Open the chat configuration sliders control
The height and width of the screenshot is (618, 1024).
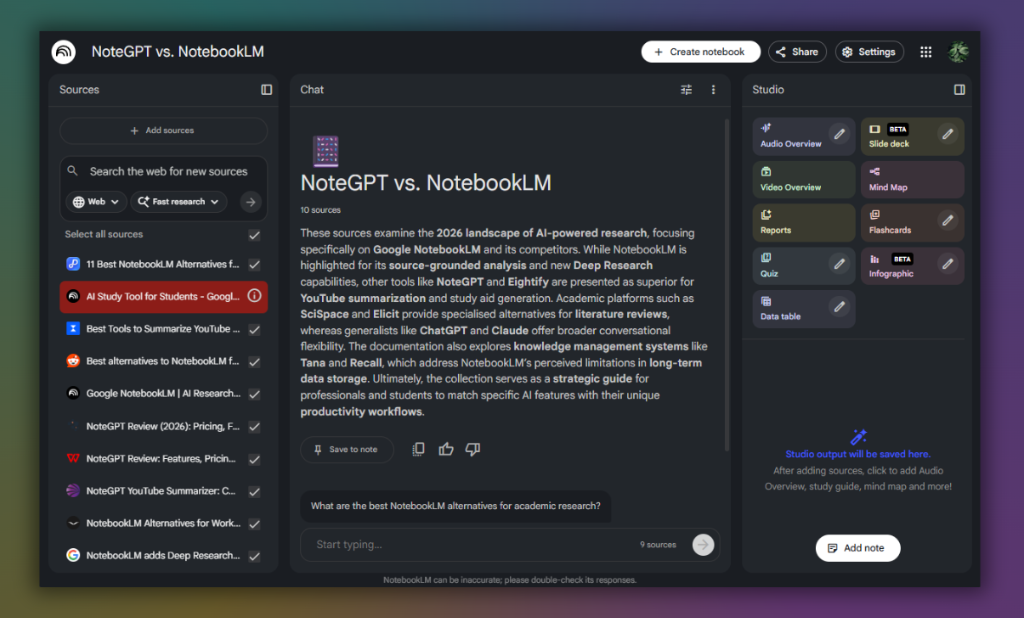[686, 89]
